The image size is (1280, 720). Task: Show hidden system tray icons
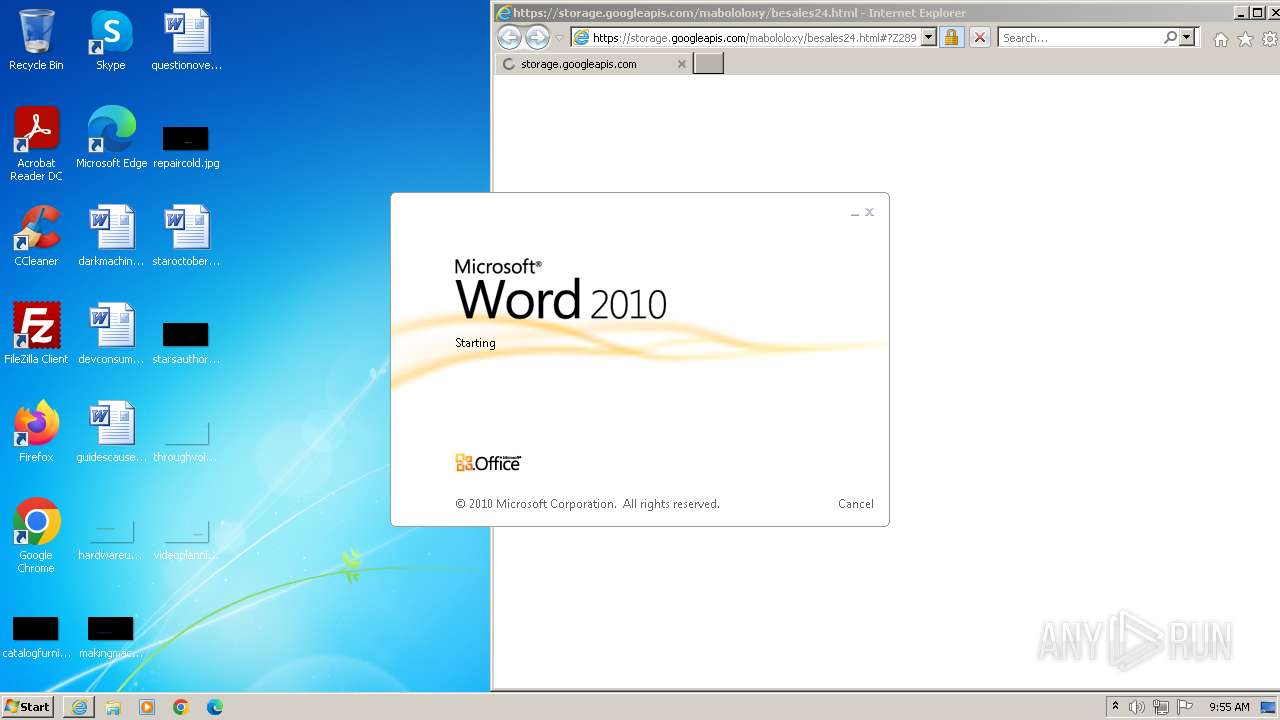click(x=1115, y=707)
